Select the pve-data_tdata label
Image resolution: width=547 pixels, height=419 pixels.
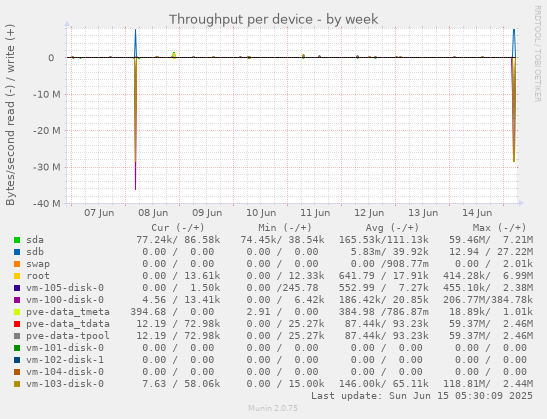click(68, 324)
